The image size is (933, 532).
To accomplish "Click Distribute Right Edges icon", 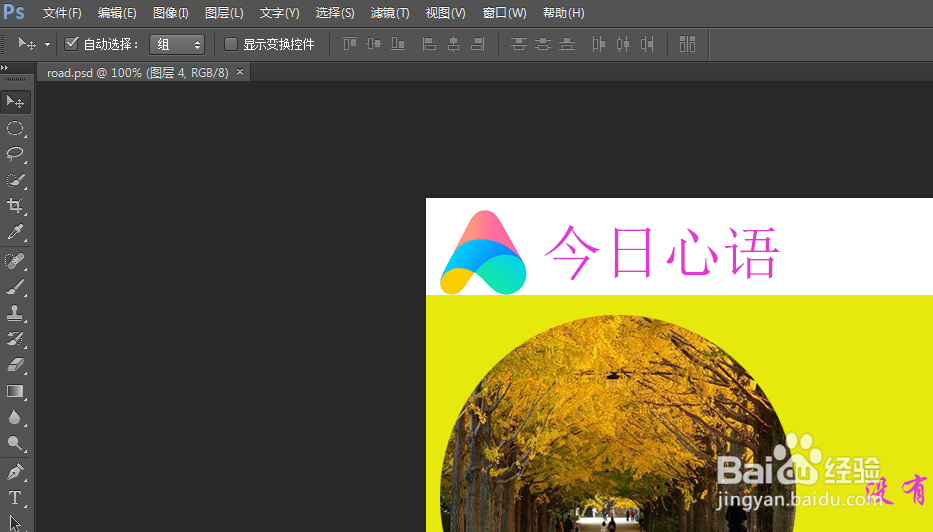I will point(647,44).
